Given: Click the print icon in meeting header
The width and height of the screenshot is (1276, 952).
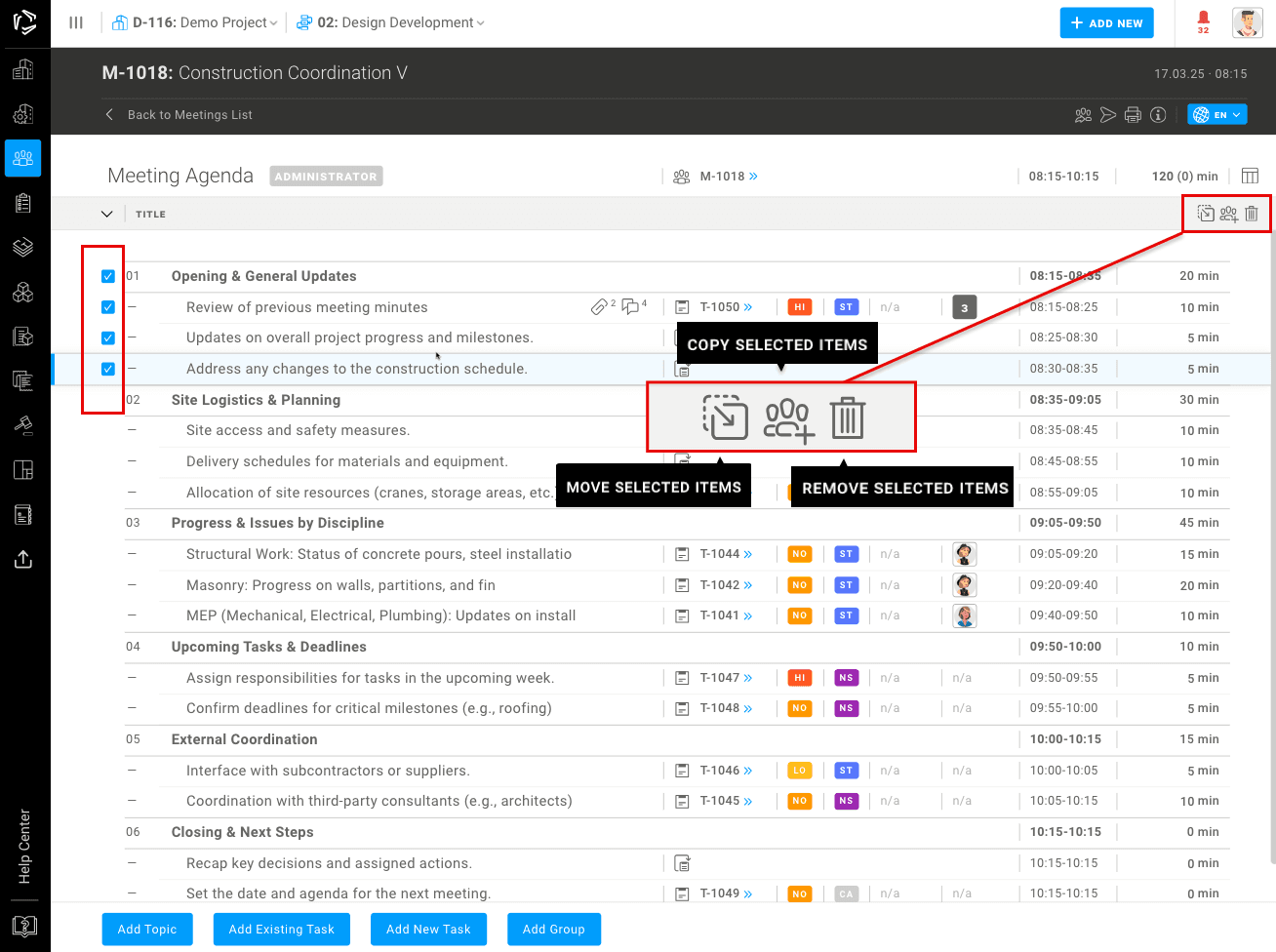Looking at the screenshot, I should [x=1133, y=115].
